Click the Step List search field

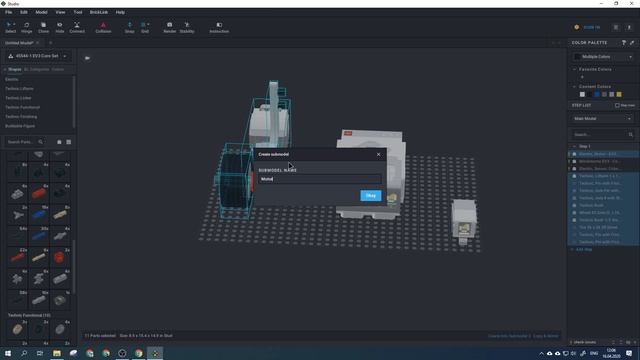[603, 134]
